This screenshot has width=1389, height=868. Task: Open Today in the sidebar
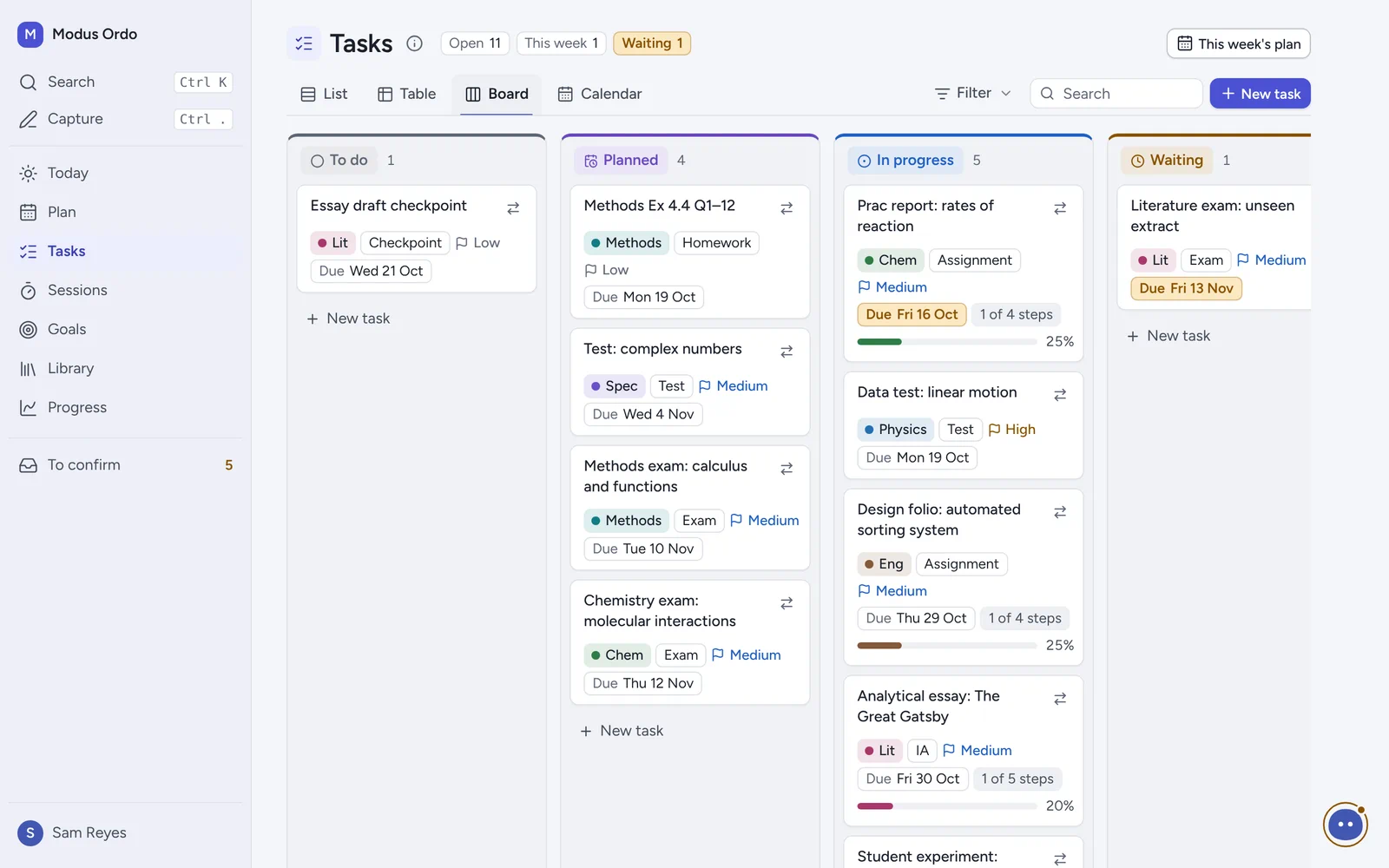click(126, 173)
